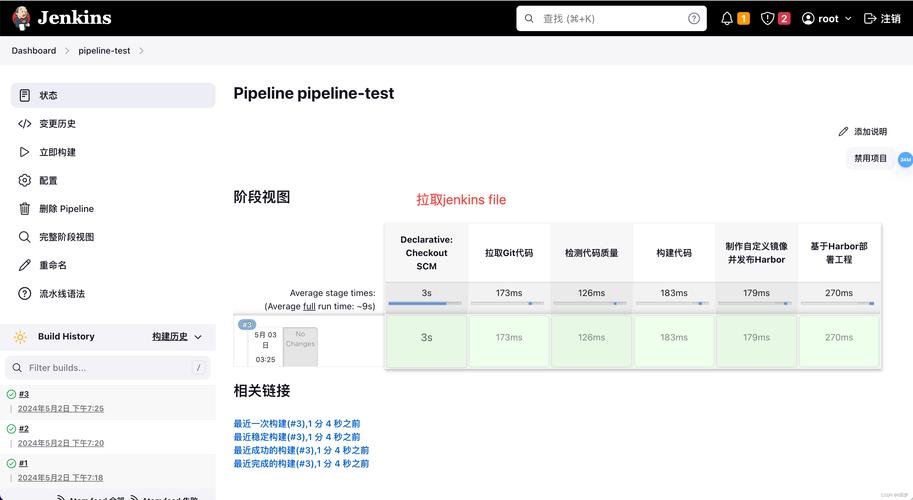Go to Dashboard breadcrumb link
The width and height of the screenshot is (913, 500).
point(34,51)
